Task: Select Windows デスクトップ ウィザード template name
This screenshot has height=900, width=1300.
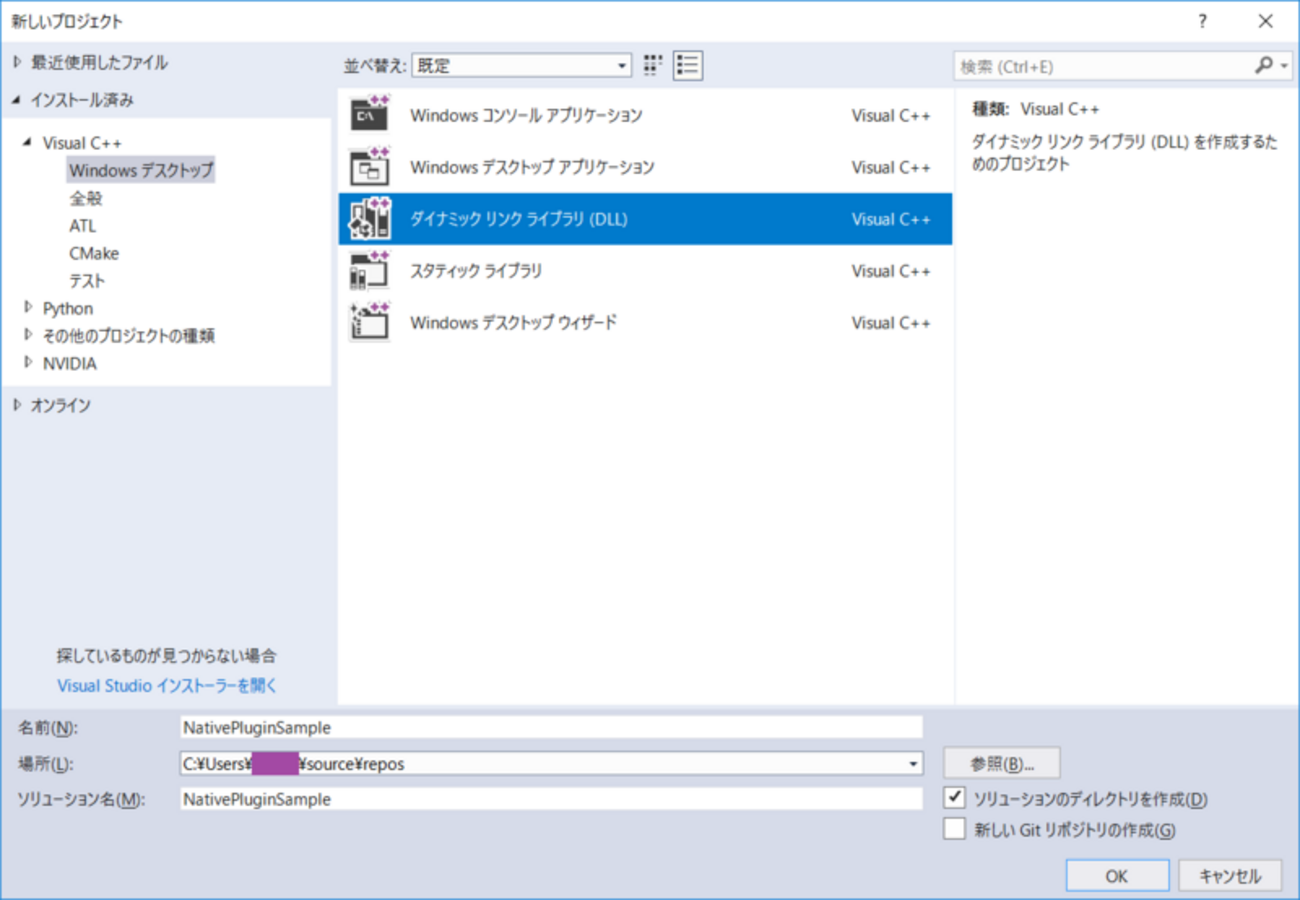Action: coord(513,323)
